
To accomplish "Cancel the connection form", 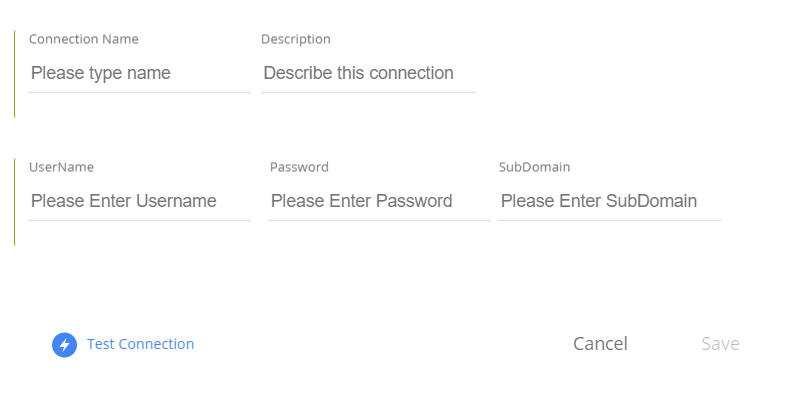I will [600, 344].
